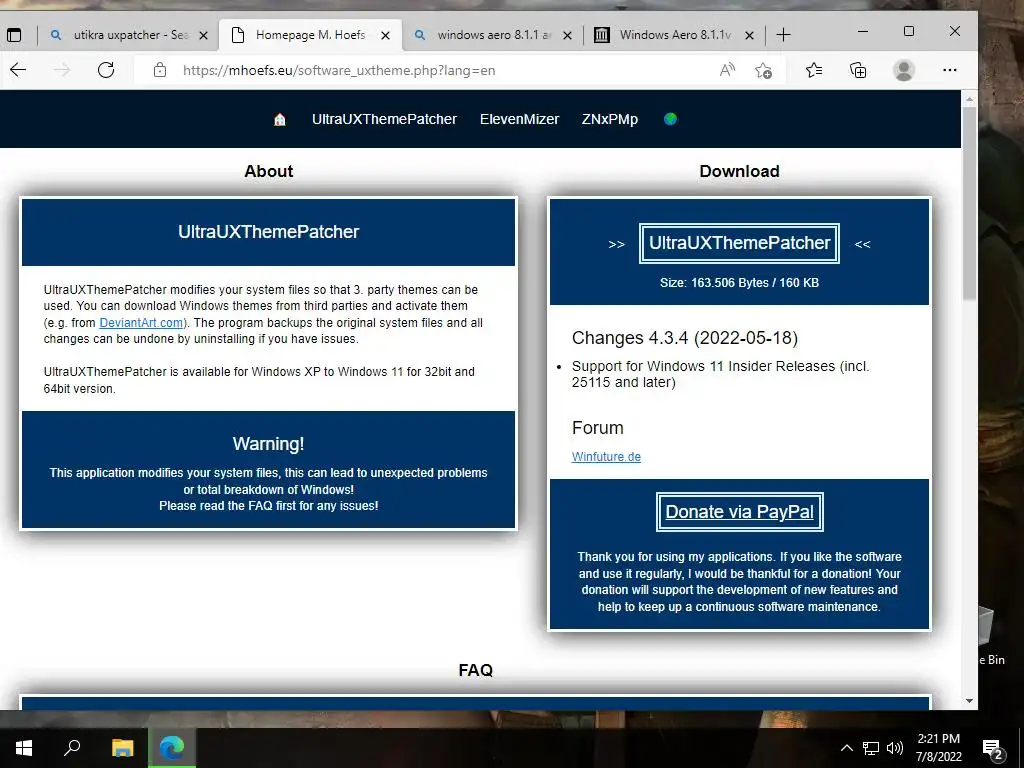
Task: Open the DeviantArt.com link
Action: point(141,323)
